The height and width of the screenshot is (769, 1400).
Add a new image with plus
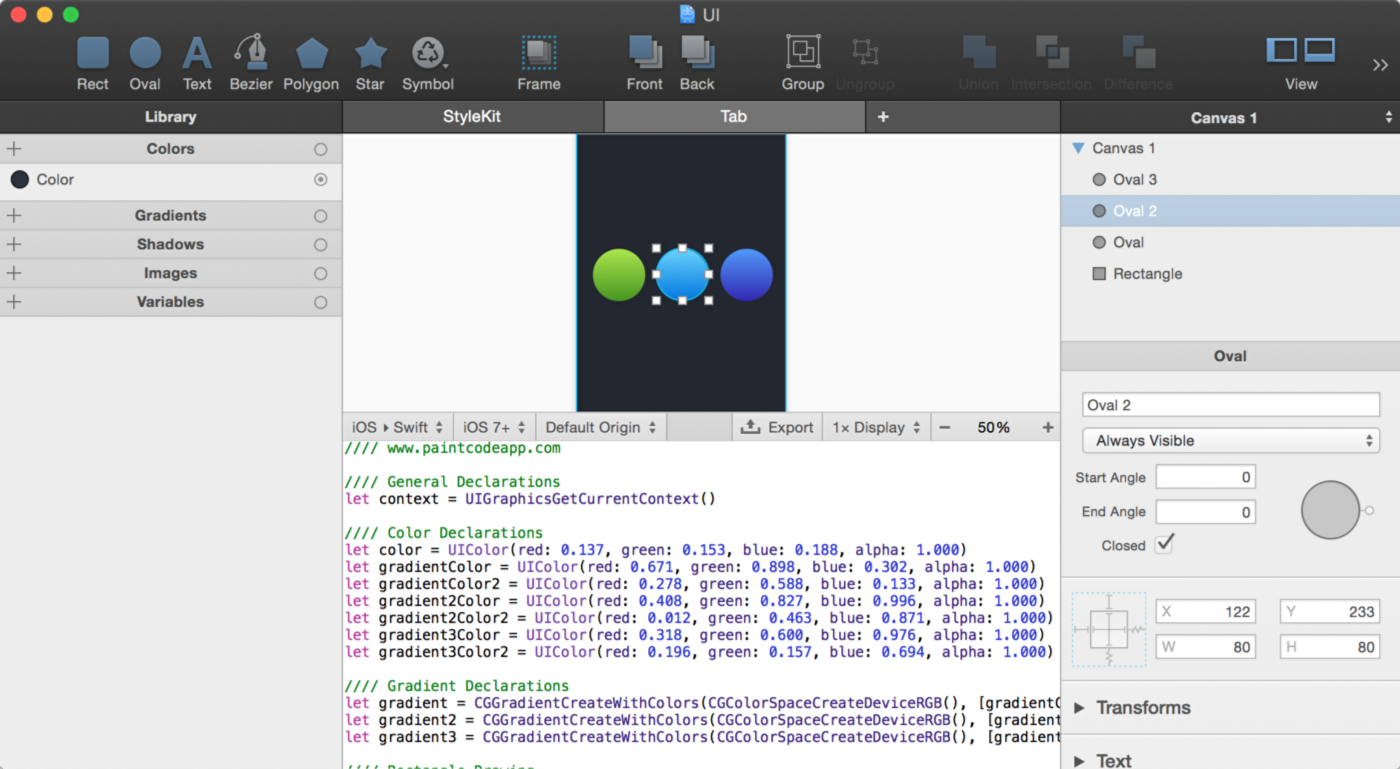(14, 273)
